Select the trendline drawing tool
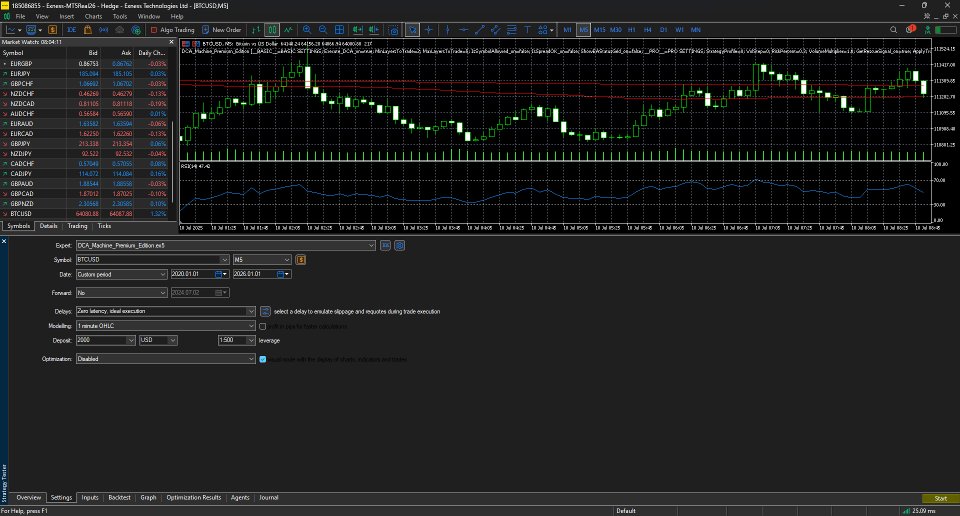 coord(479,29)
